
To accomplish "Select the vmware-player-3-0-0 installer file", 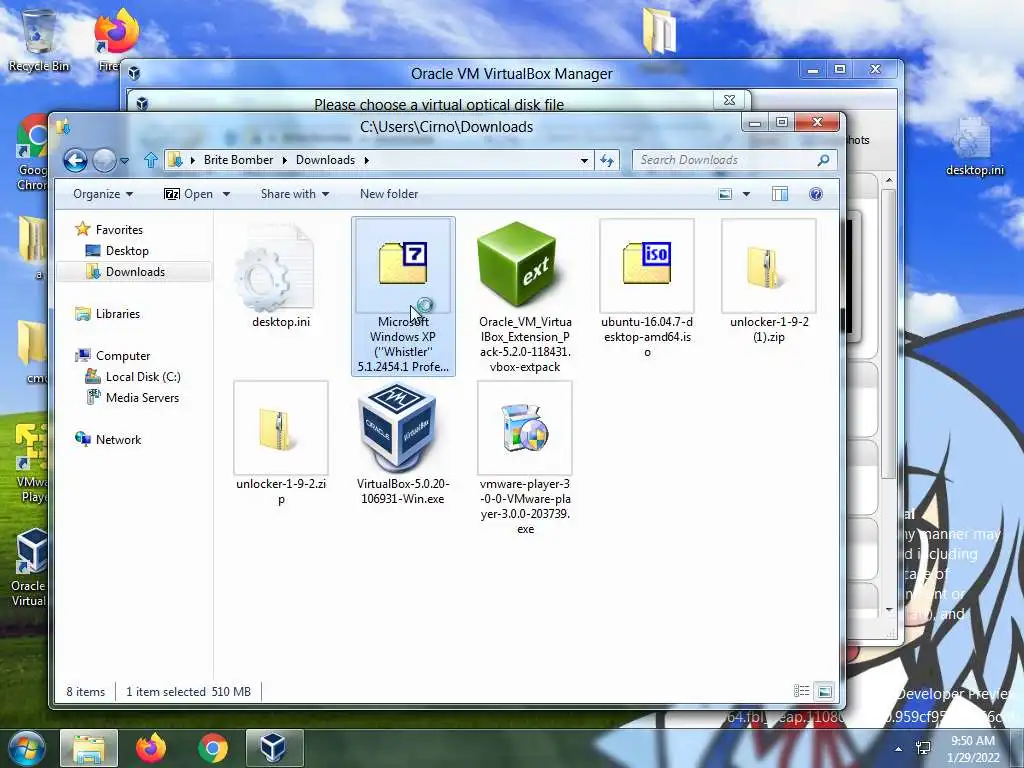I will pyautogui.click(x=524, y=458).
